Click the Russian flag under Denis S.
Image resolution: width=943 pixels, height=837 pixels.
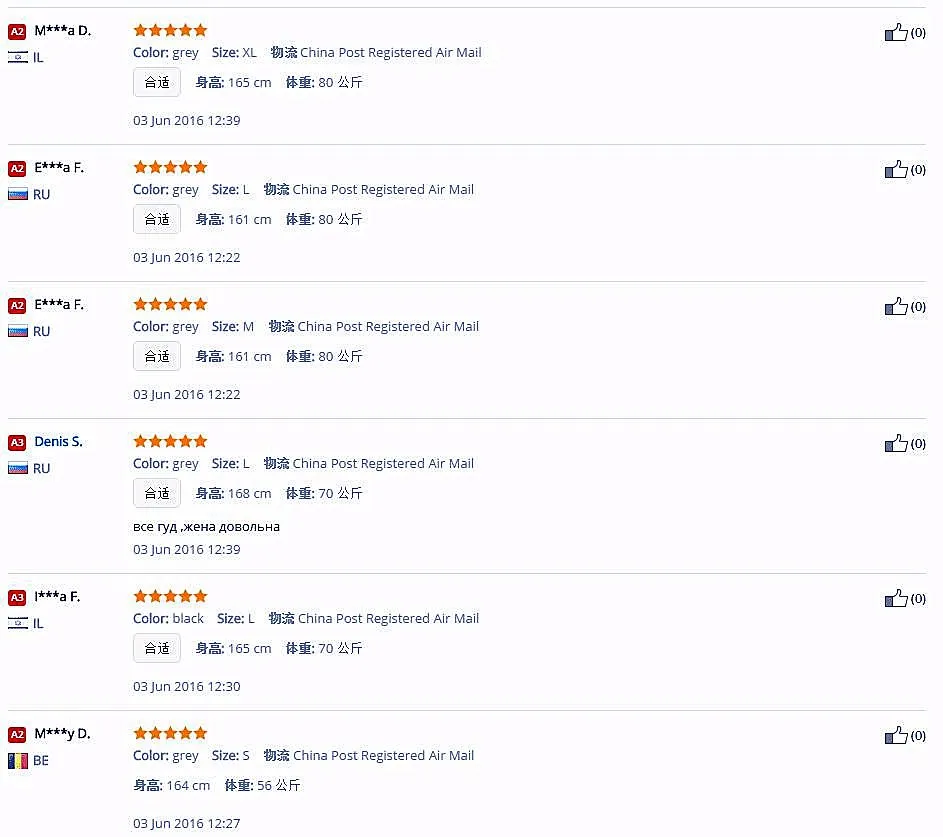tap(17, 468)
